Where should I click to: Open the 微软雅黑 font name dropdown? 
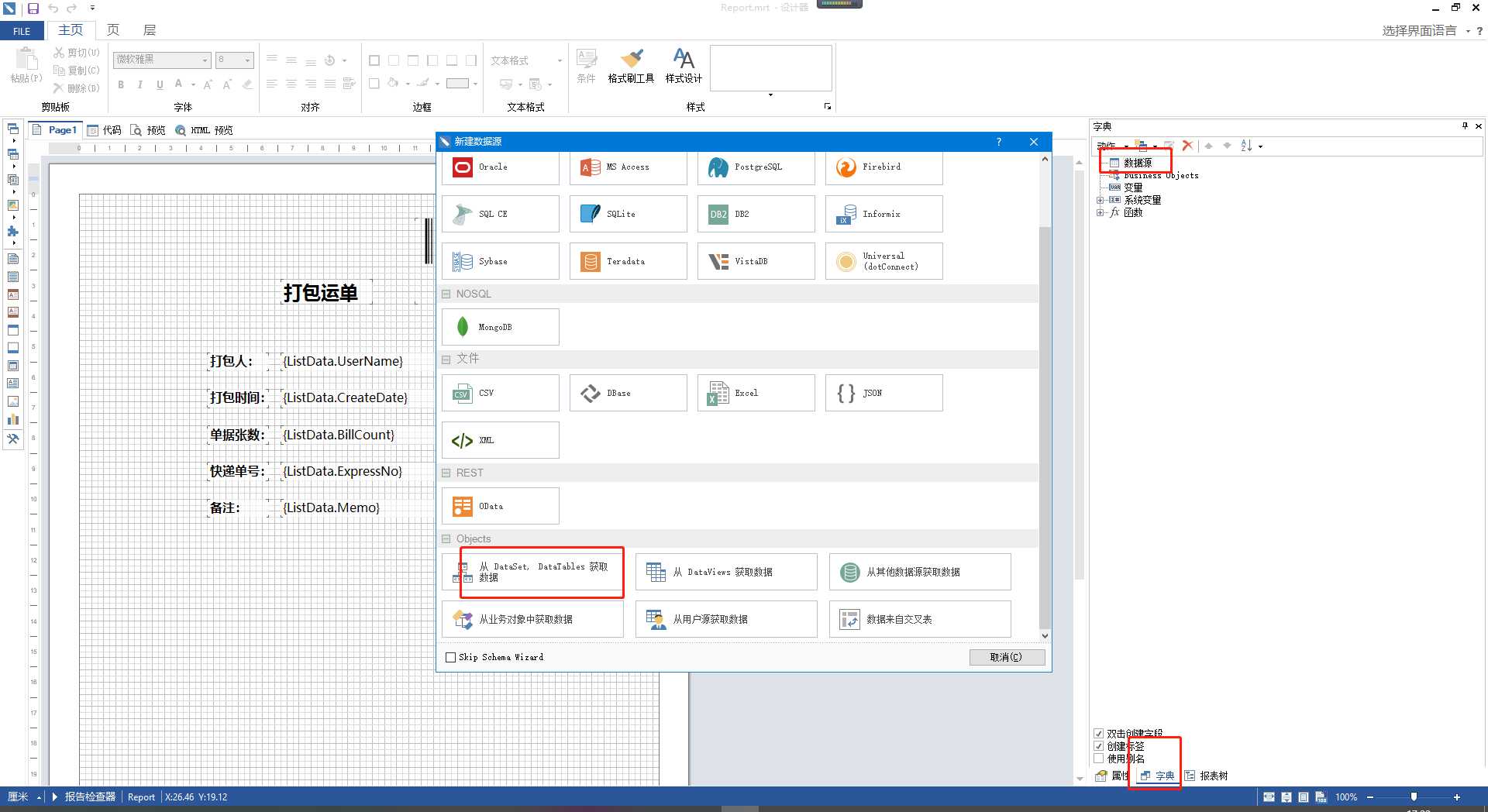click(x=205, y=60)
